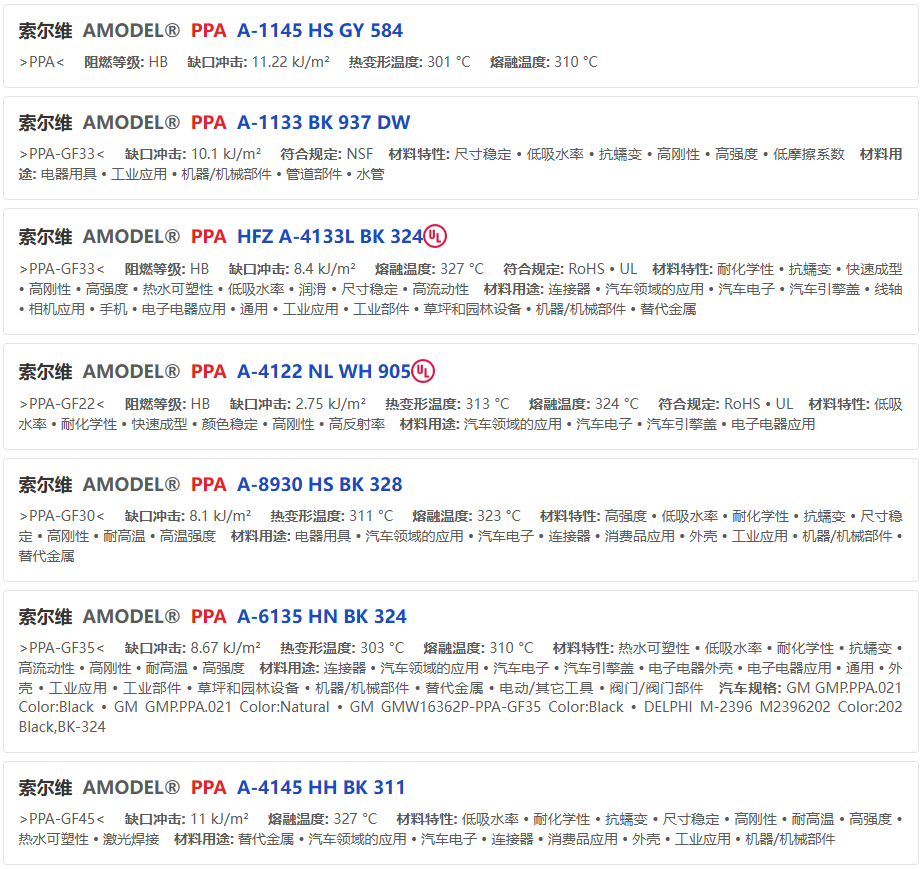Click the >PPA< tag in the A-1145 card
Viewport: 923px width, 869px height.
[x=42, y=62]
